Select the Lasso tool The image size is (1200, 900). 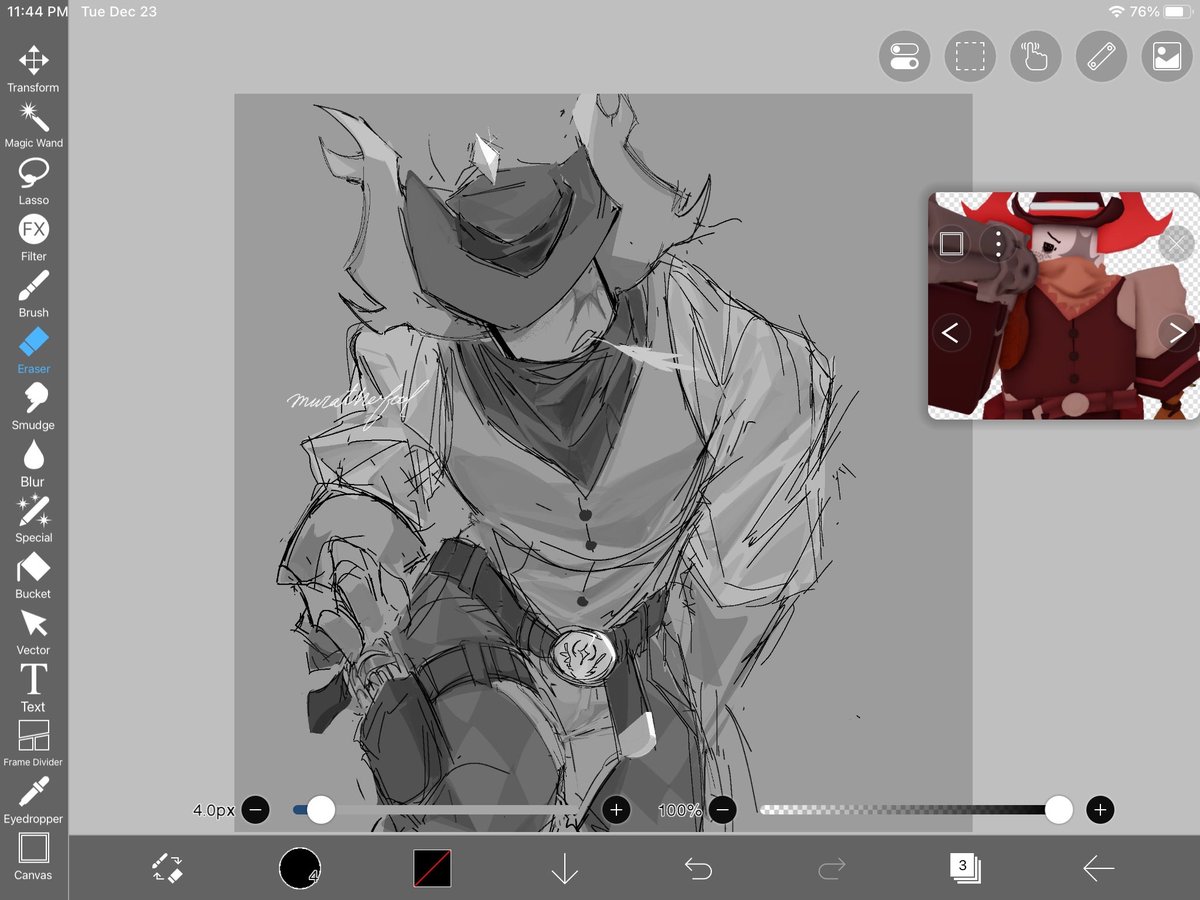pyautogui.click(x=33, y=182)
